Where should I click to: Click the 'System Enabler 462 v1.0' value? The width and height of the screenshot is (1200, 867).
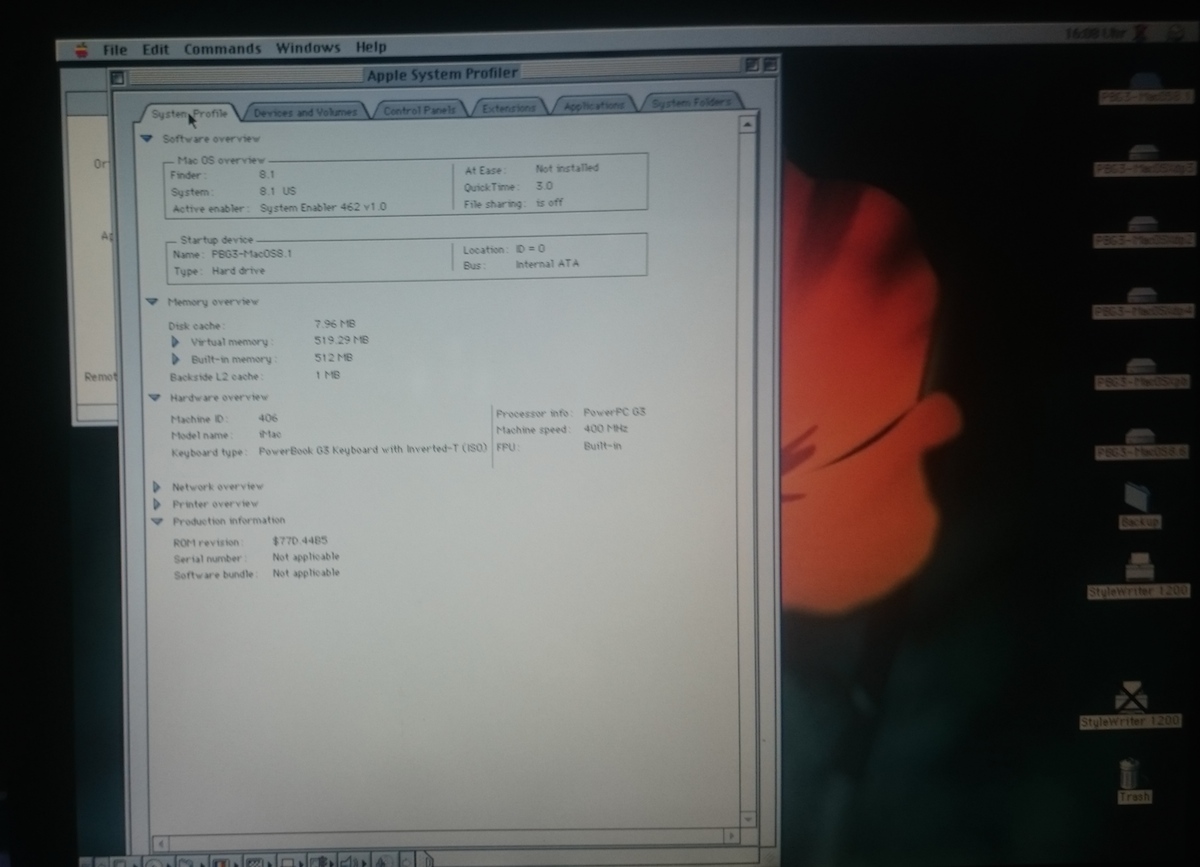(x=323, y=208)
